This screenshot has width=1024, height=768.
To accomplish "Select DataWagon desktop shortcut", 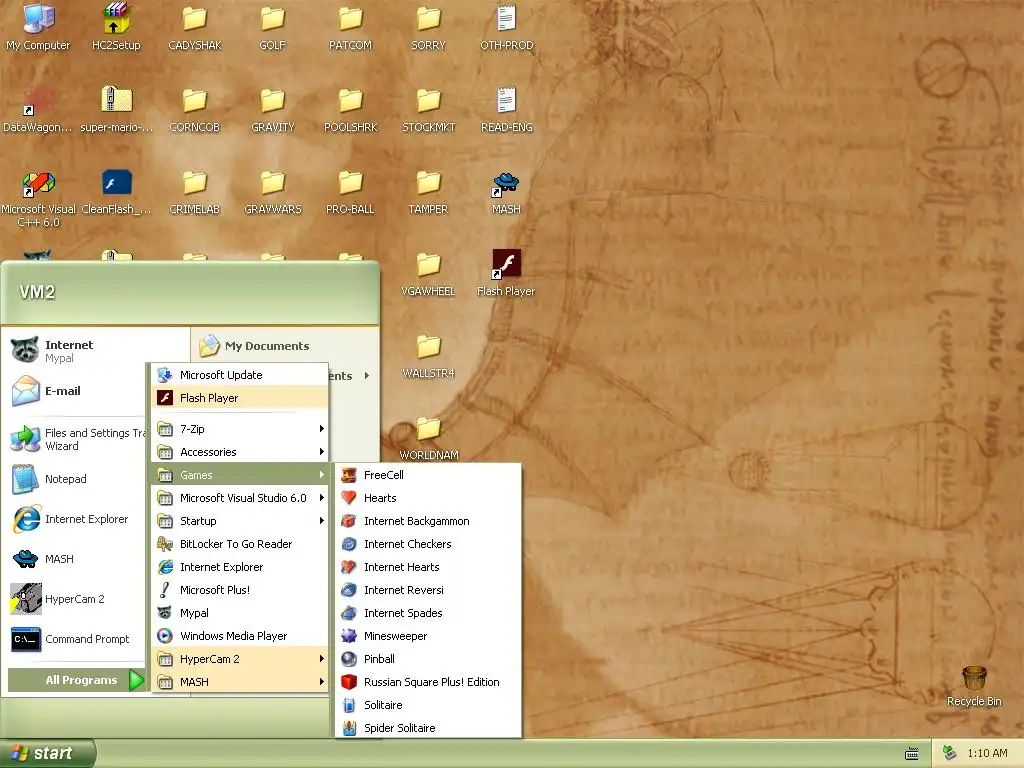I will [x=38, y=110].
